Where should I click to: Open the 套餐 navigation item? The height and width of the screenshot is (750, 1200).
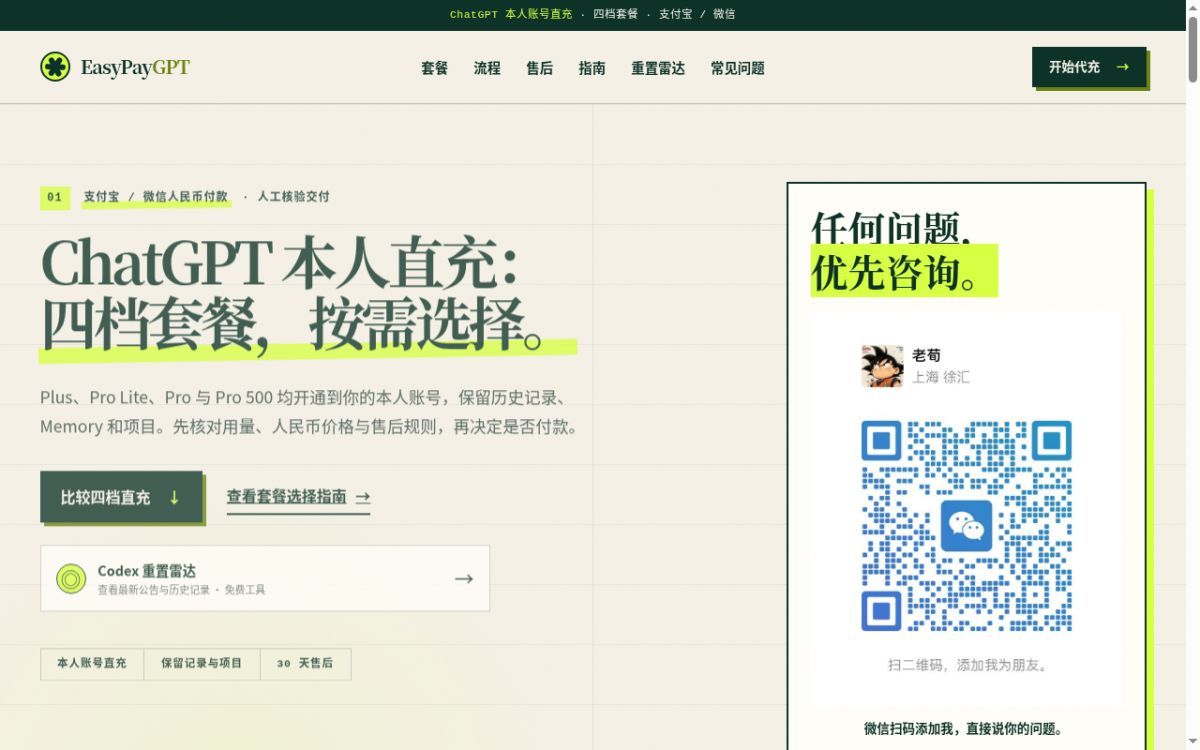pyautogui.click(x=434, y=68)
